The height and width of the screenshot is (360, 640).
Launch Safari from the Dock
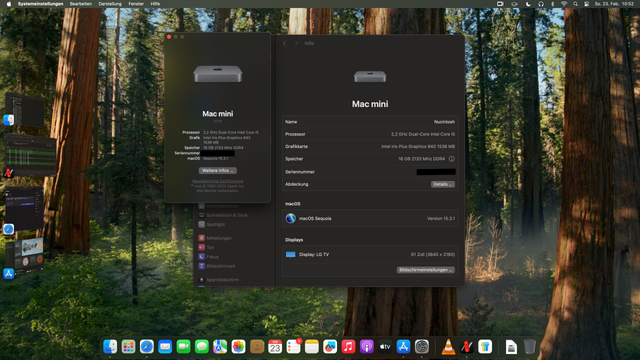(x=147, y=347)
